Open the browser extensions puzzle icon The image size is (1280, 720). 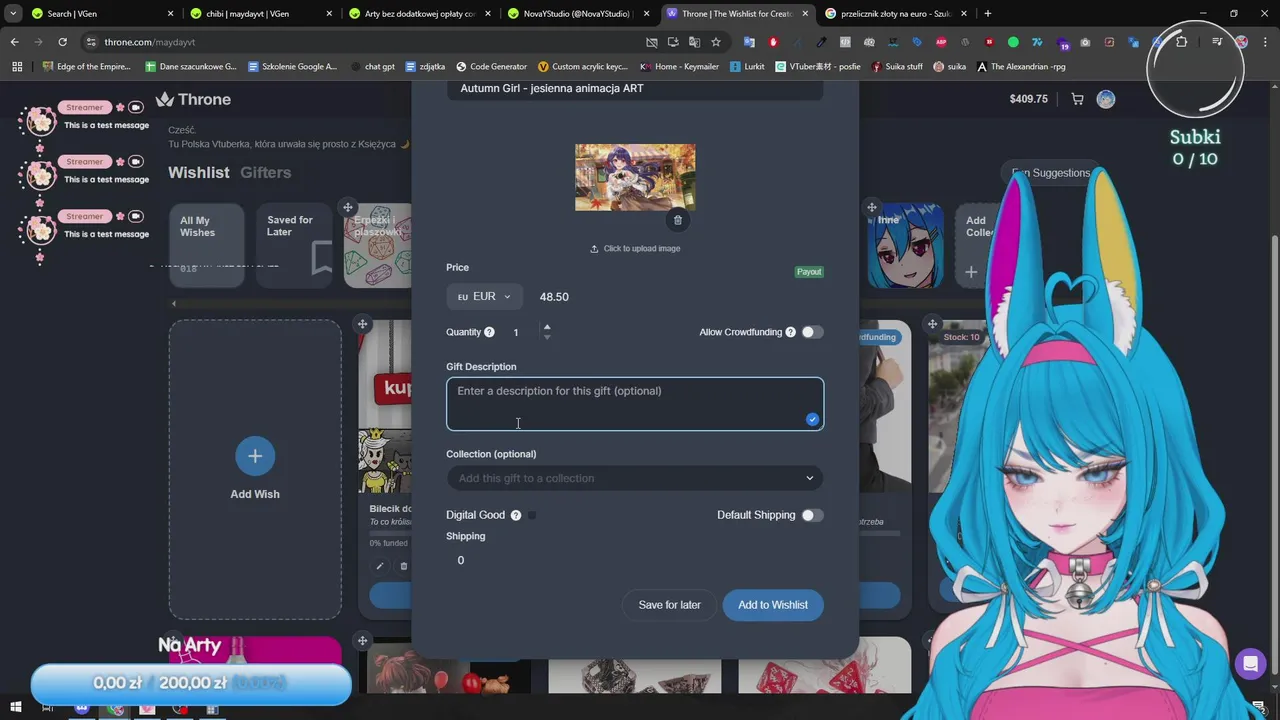(x=1182, y=42)
